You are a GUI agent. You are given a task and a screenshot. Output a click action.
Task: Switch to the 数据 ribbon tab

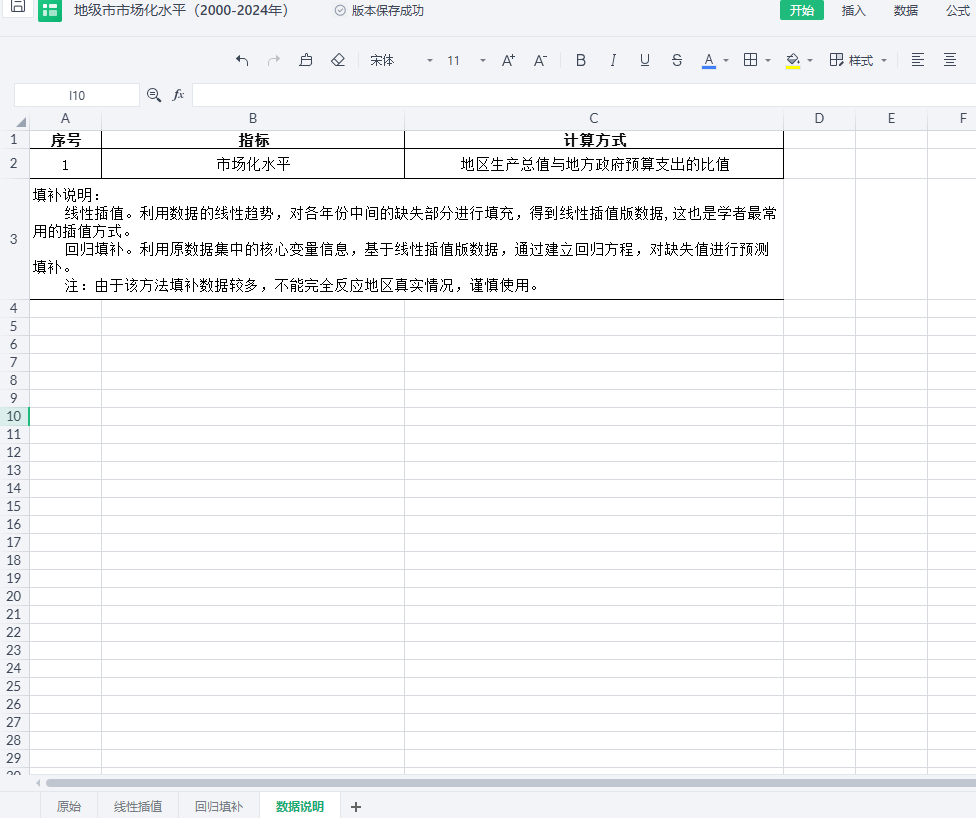click(906, 11)
